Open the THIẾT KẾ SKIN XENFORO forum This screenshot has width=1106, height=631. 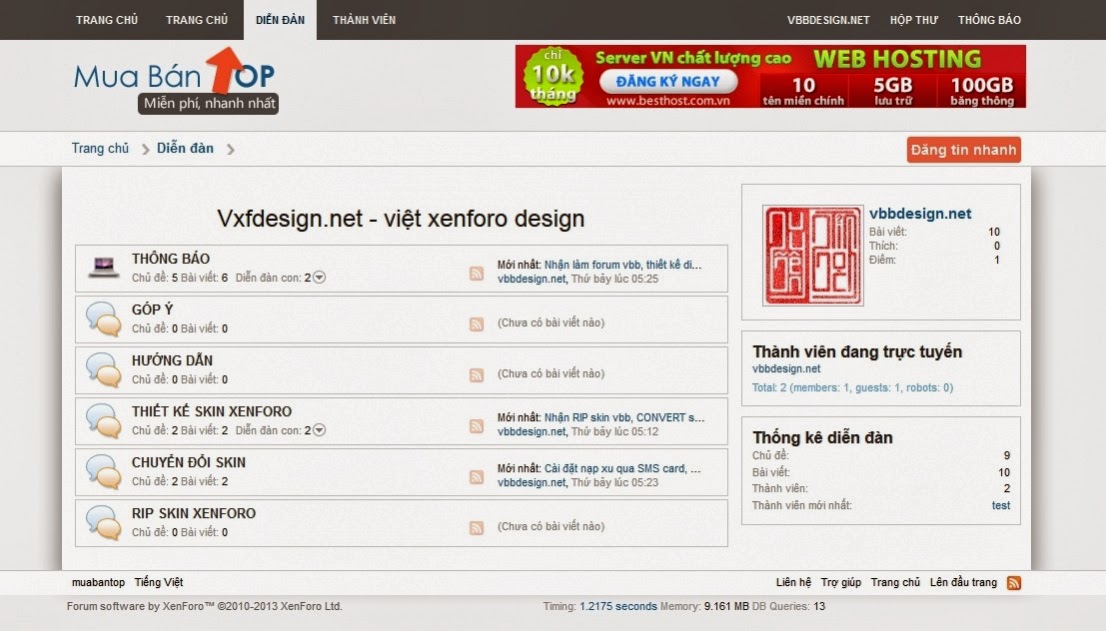212,412
